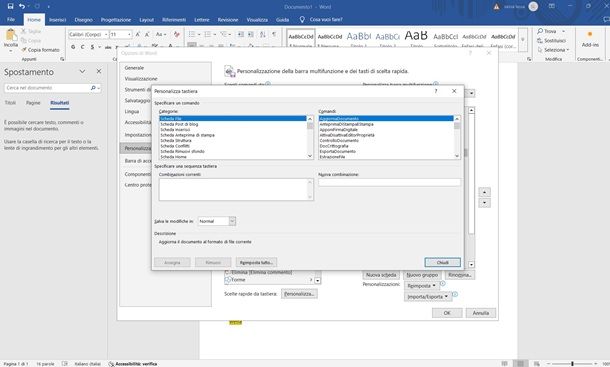This screenshot has height=367, width=610.
Task: Click the decrease indent icon
Action: [241, 34]
